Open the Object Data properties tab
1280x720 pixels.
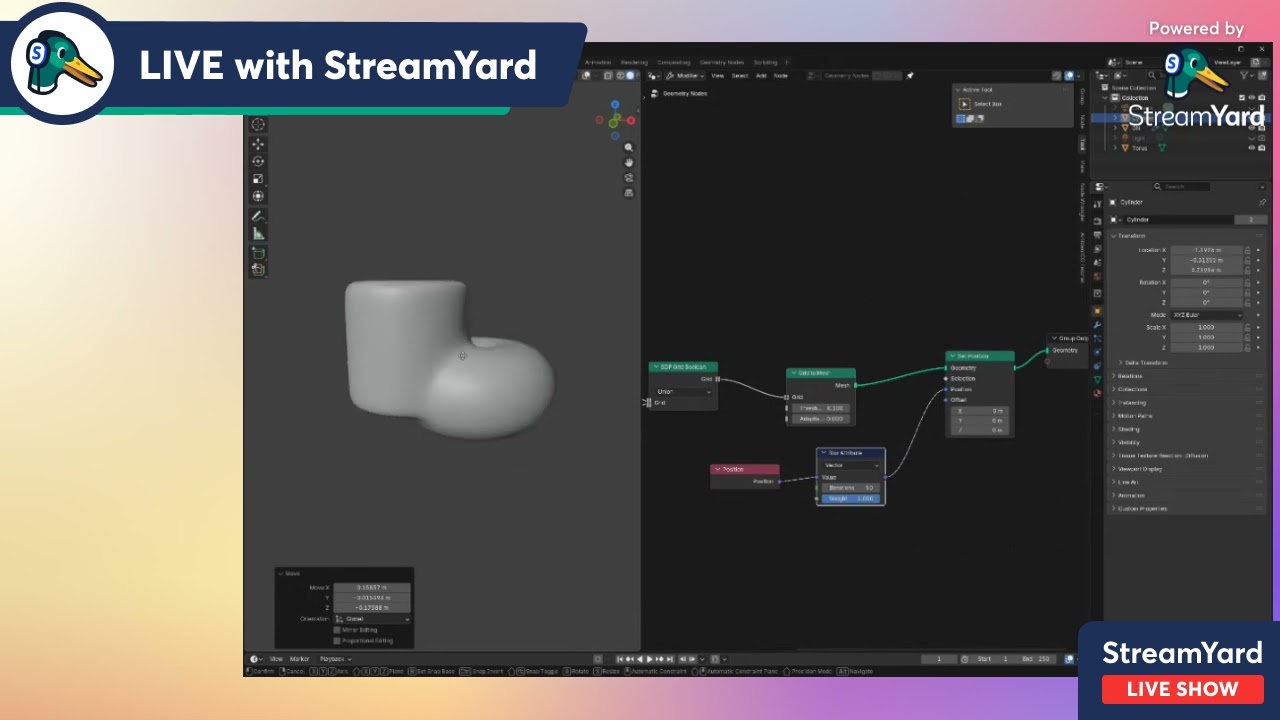[1097, 380]
